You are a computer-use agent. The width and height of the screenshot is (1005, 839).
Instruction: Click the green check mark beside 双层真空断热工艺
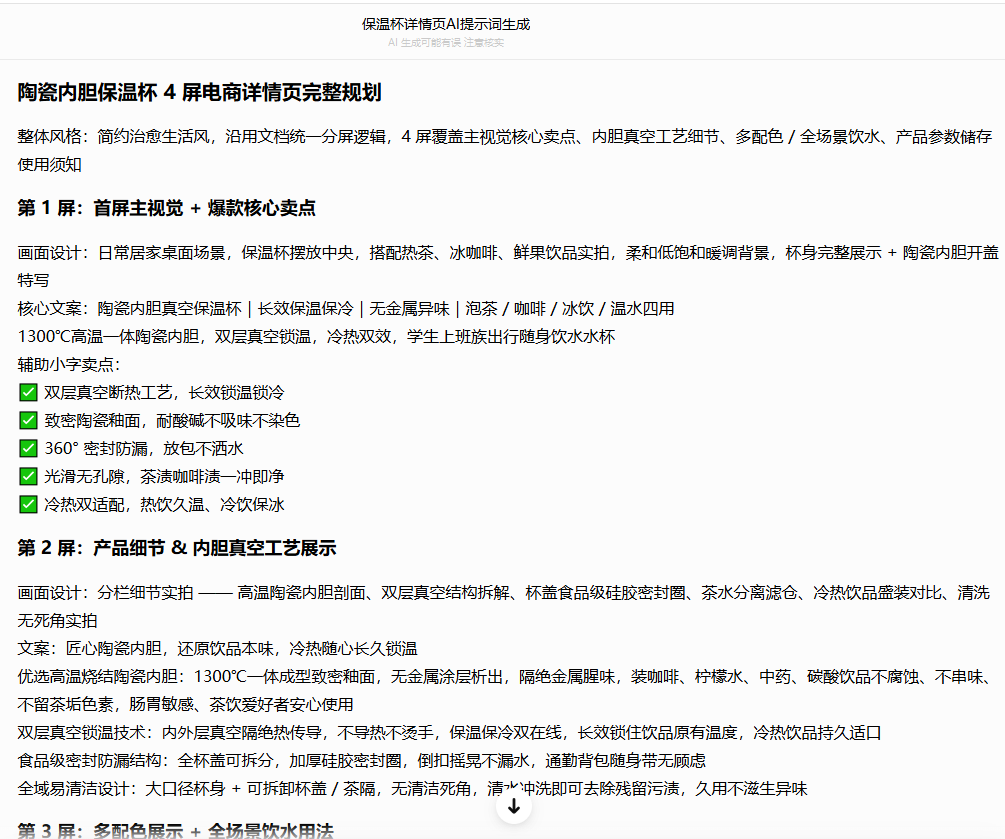click(x=28, y=392)
